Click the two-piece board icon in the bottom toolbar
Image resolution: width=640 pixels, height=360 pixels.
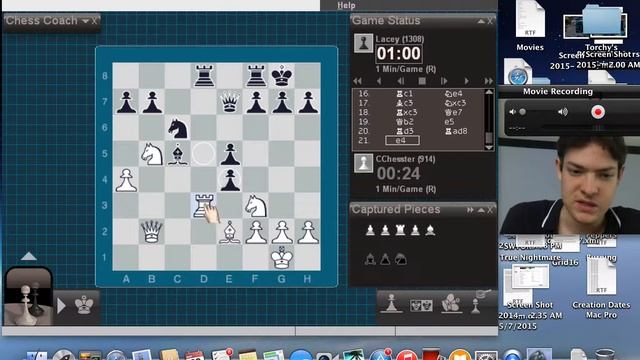click(421, 305)
